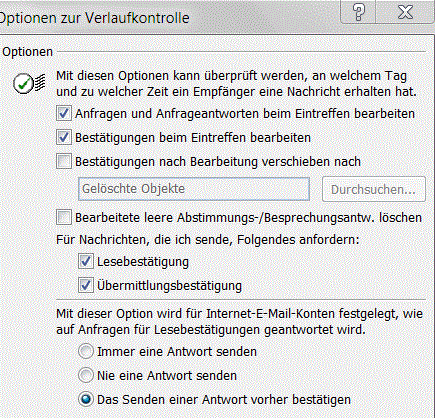Click the green checkmark tracking icon
Viewport: 435px width, 418px height.
click(29, 83)
